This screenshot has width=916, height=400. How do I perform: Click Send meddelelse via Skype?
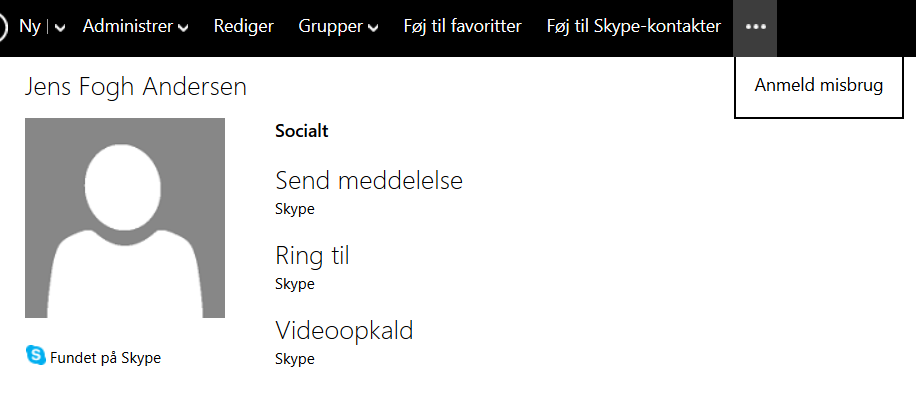pyautogui.click(x=368, y=181)
